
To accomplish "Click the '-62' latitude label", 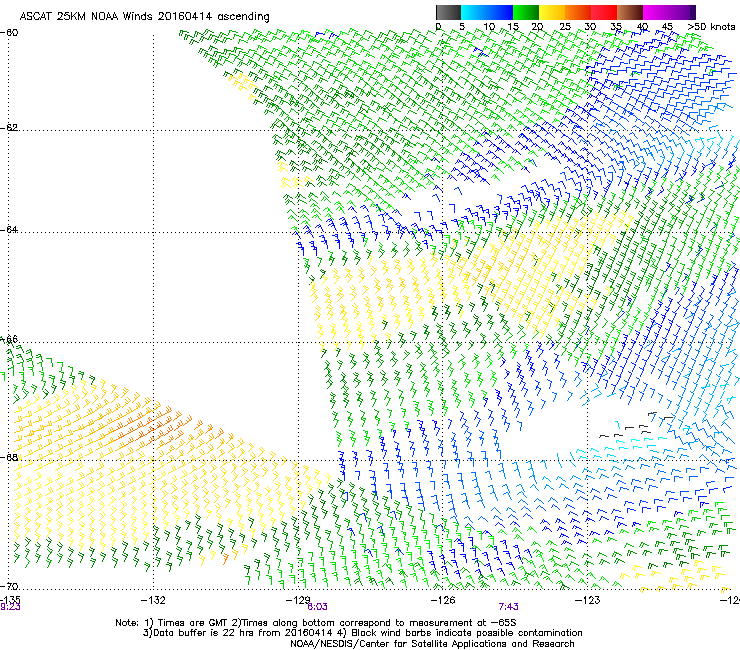I will [9, 128].
